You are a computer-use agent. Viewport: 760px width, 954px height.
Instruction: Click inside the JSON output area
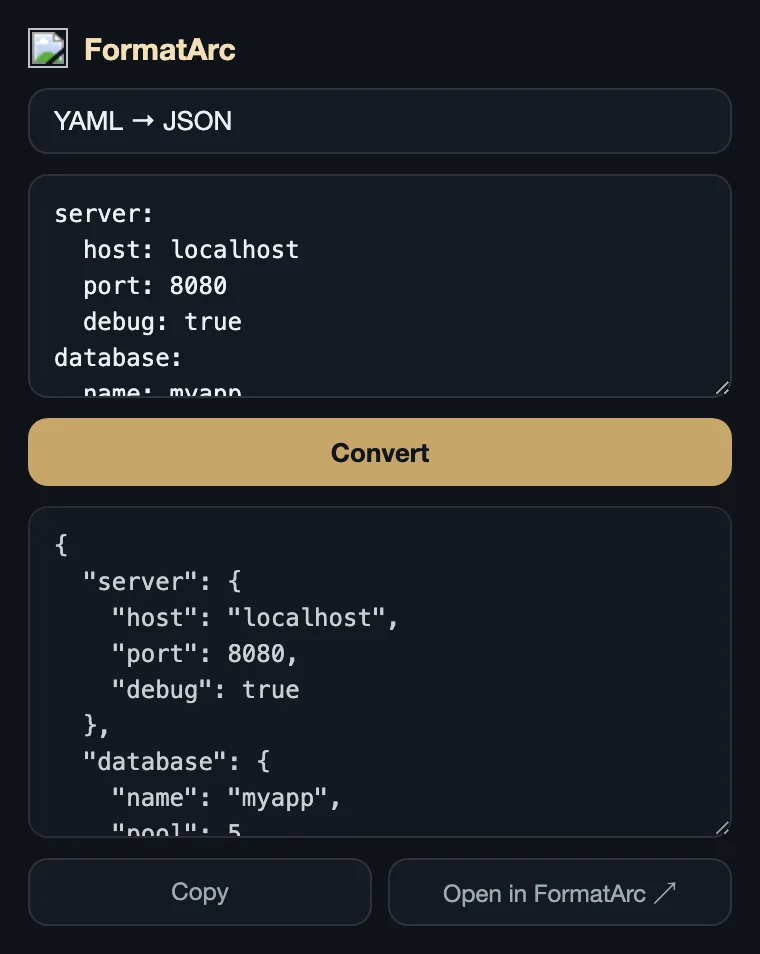point(380,670)
